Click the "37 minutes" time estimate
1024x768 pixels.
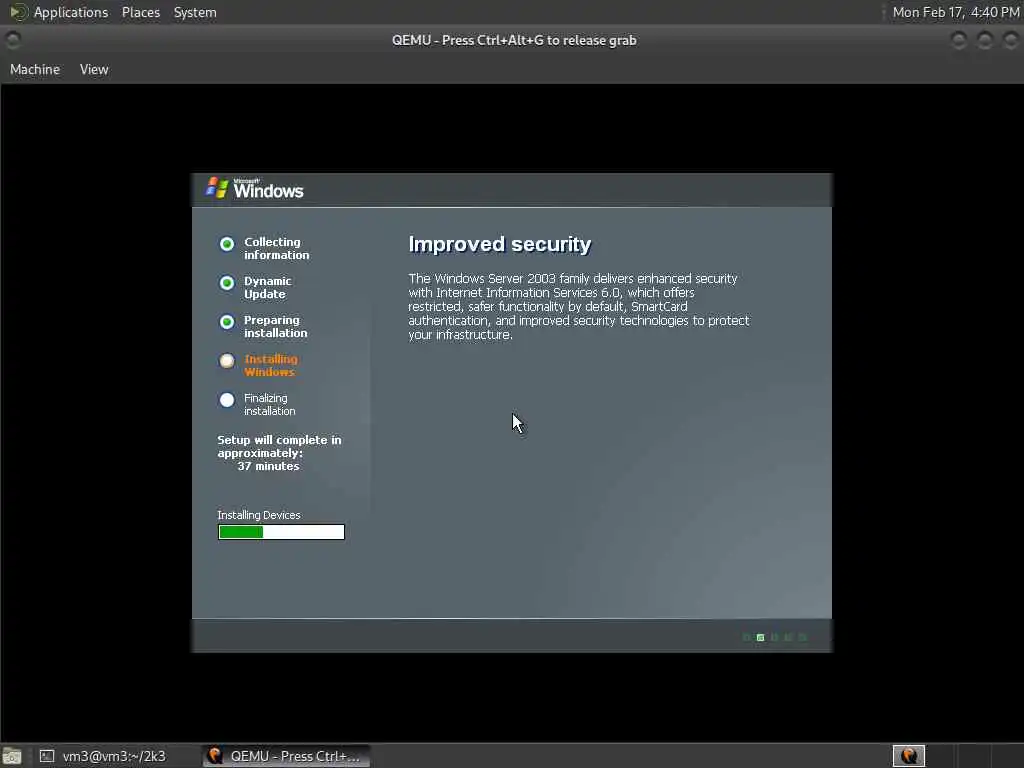(x=268, y=466)
